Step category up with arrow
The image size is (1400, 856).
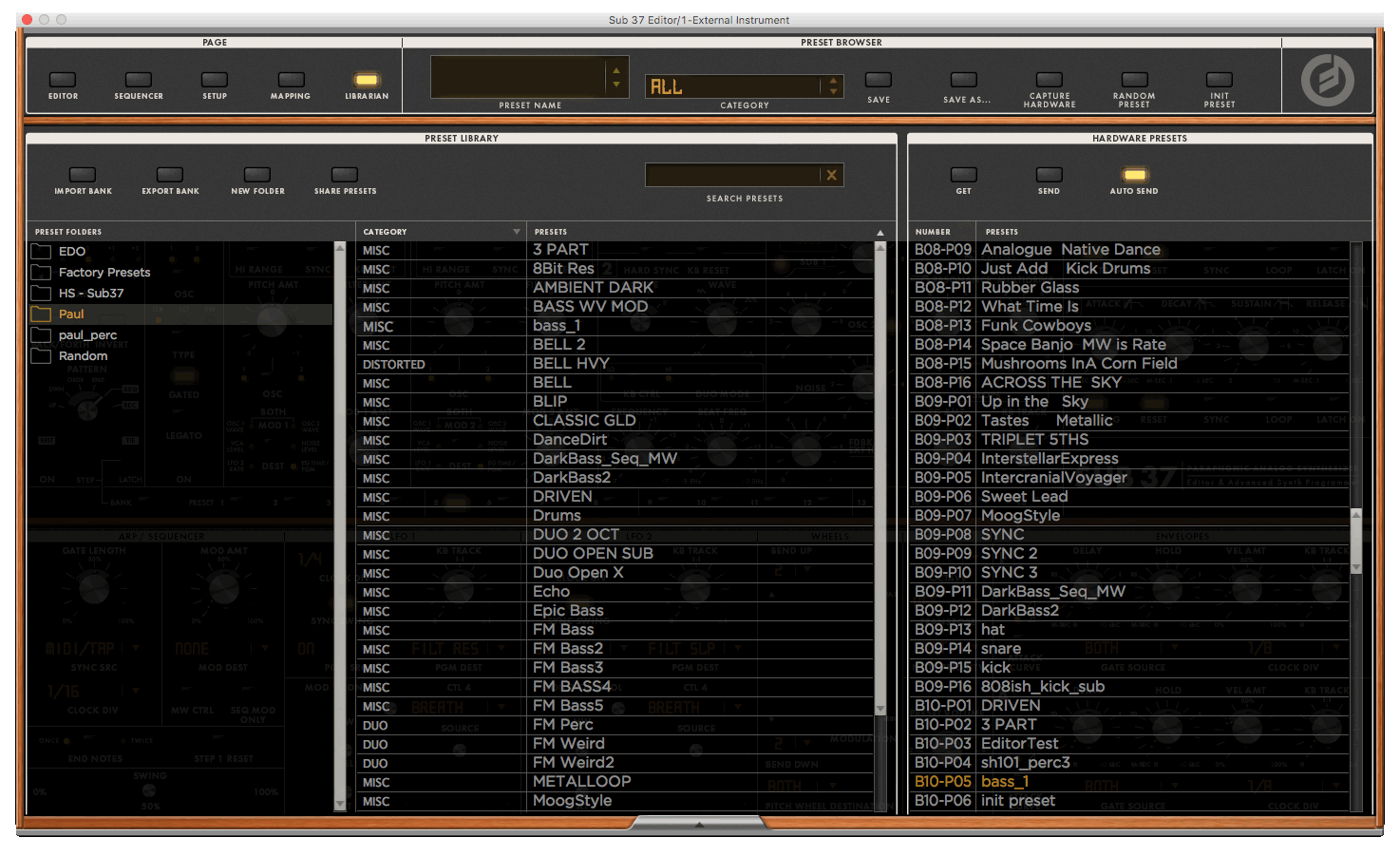coord(833,81)
